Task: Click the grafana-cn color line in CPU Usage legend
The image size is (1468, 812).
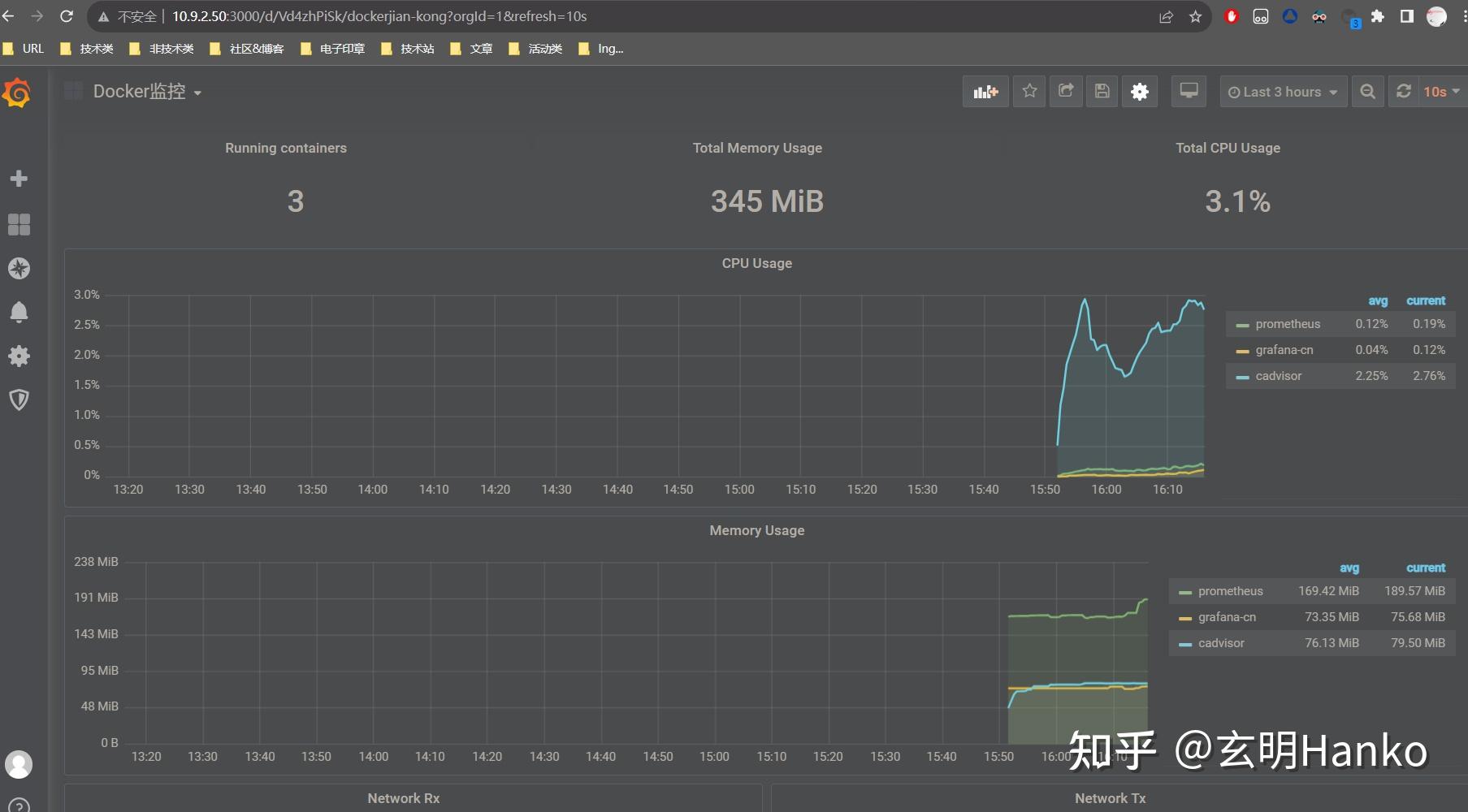Action: click(x=1242, y=351)
